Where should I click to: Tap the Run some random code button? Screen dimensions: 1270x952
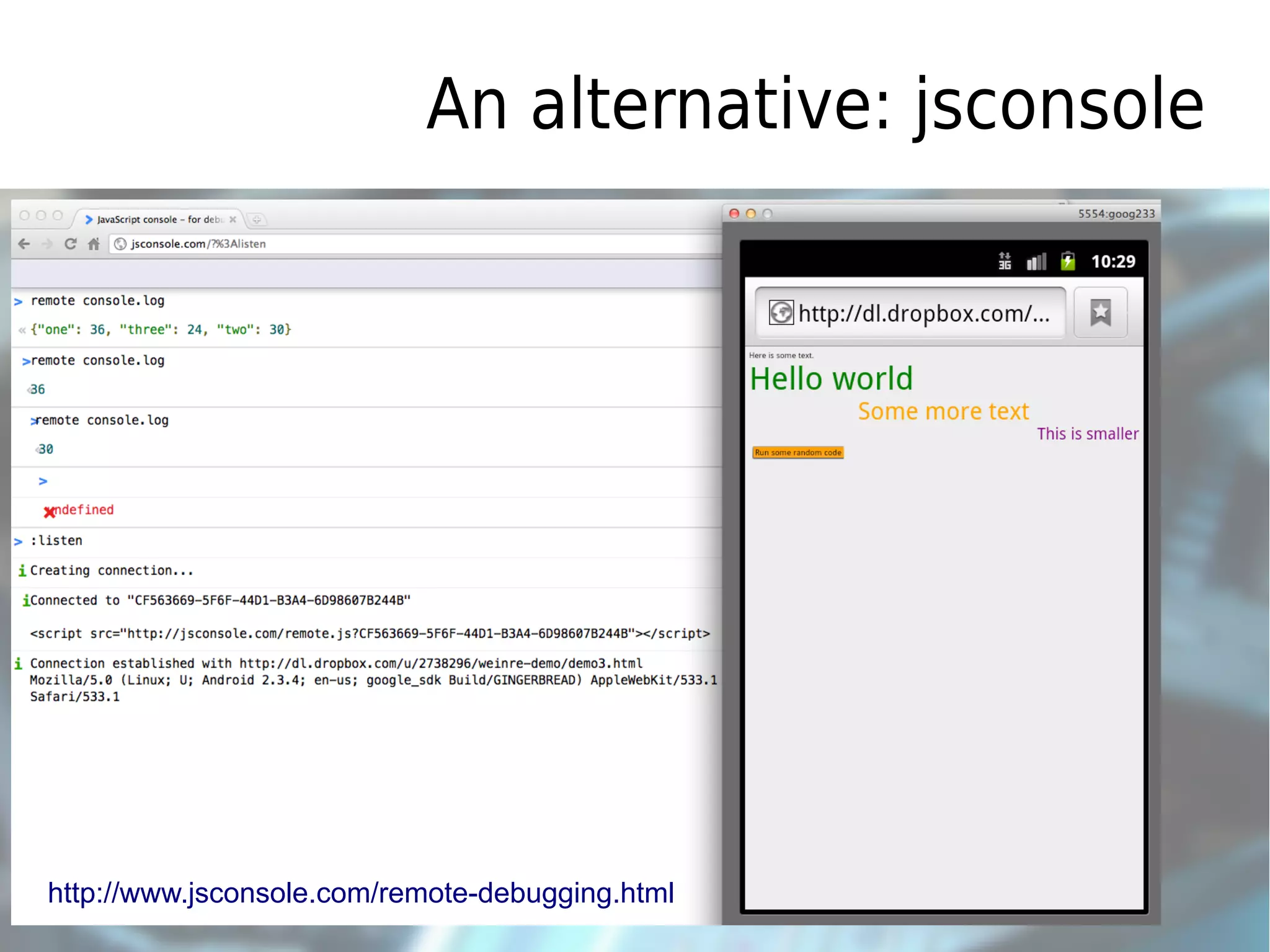pos(798,453)
